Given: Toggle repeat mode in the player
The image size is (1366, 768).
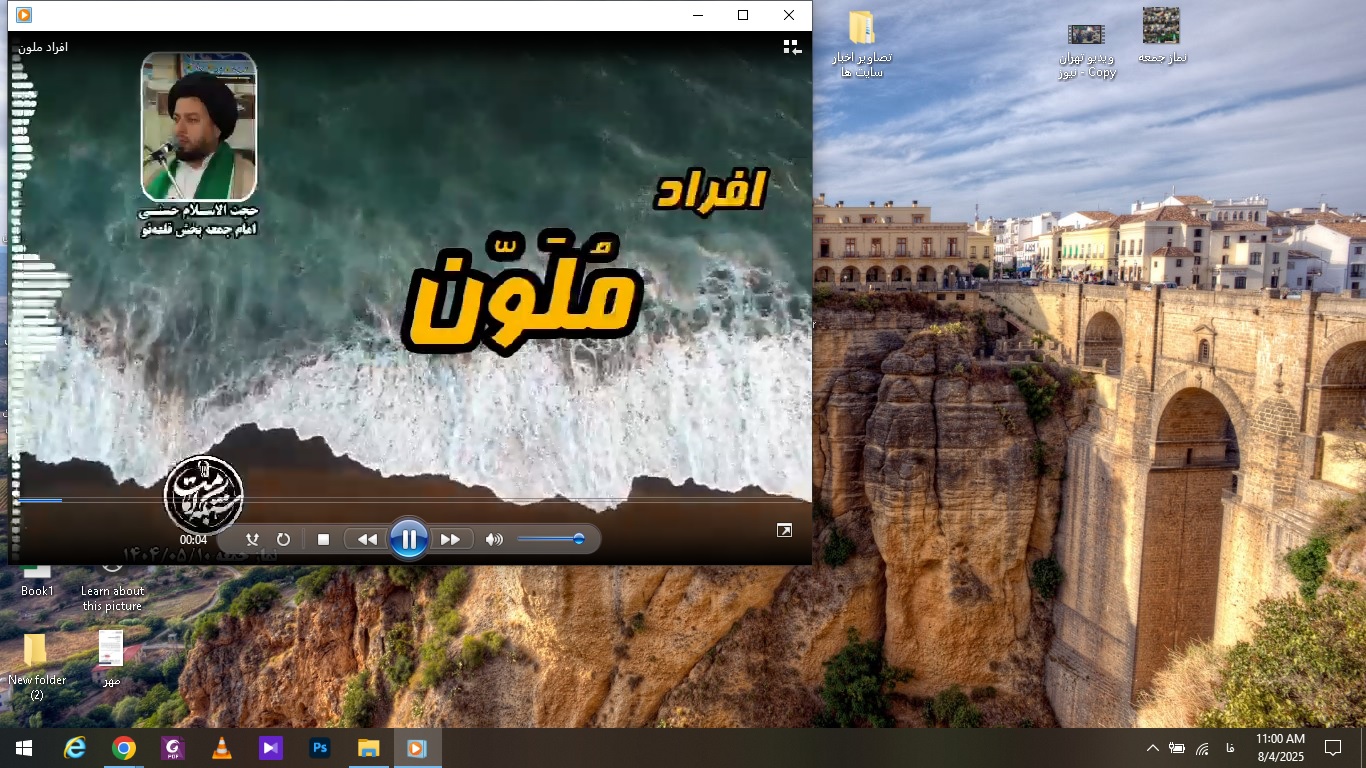Looking at the screenshot, I should click(283, 539).
